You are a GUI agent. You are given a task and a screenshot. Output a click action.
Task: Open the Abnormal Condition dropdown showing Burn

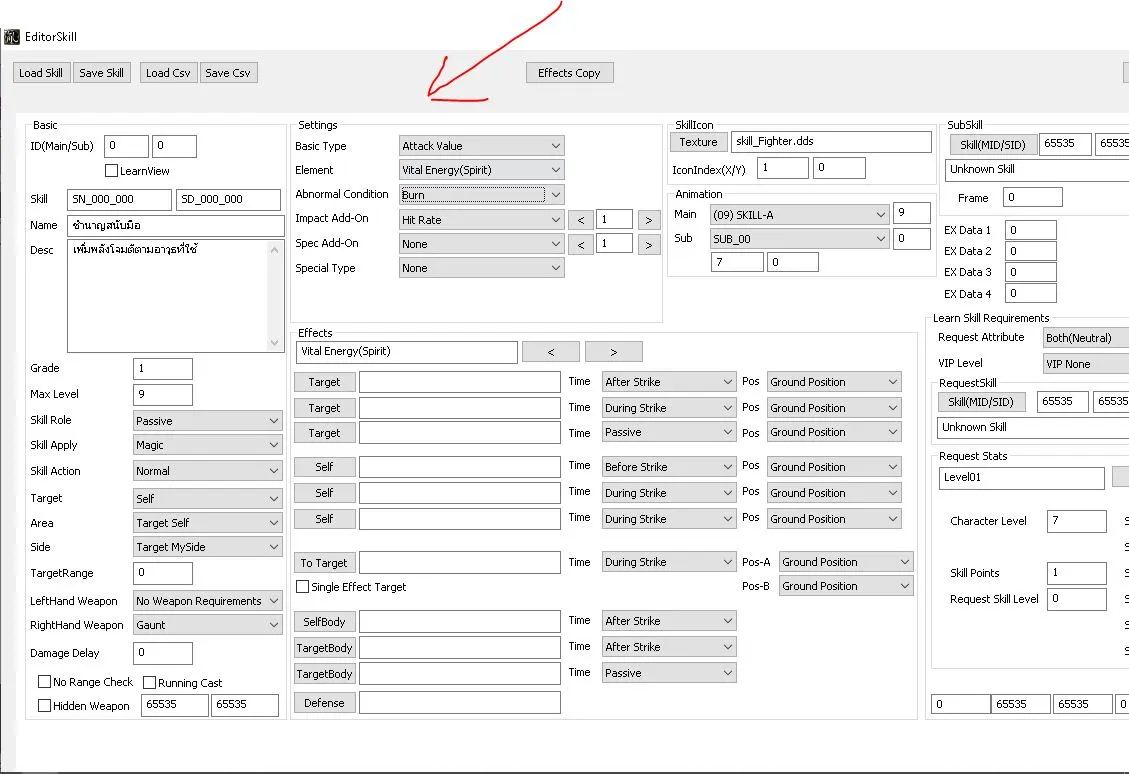[482, 194]
